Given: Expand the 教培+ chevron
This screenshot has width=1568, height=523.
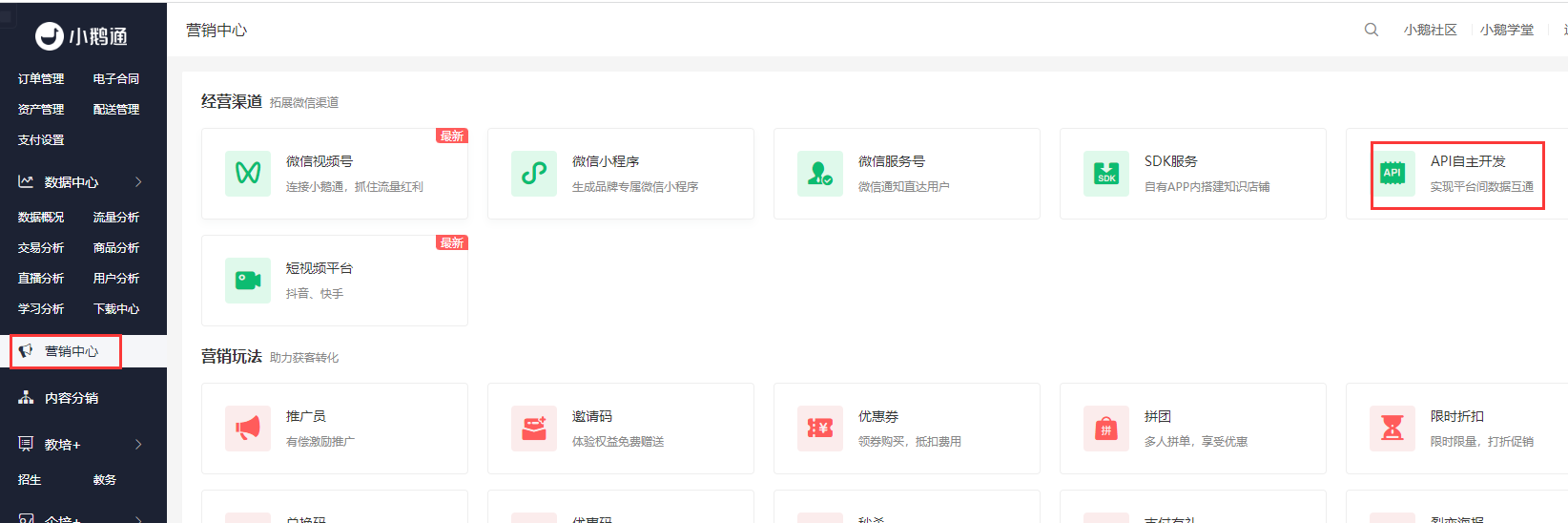Looking at the screenshot, I should click(138, 444).
